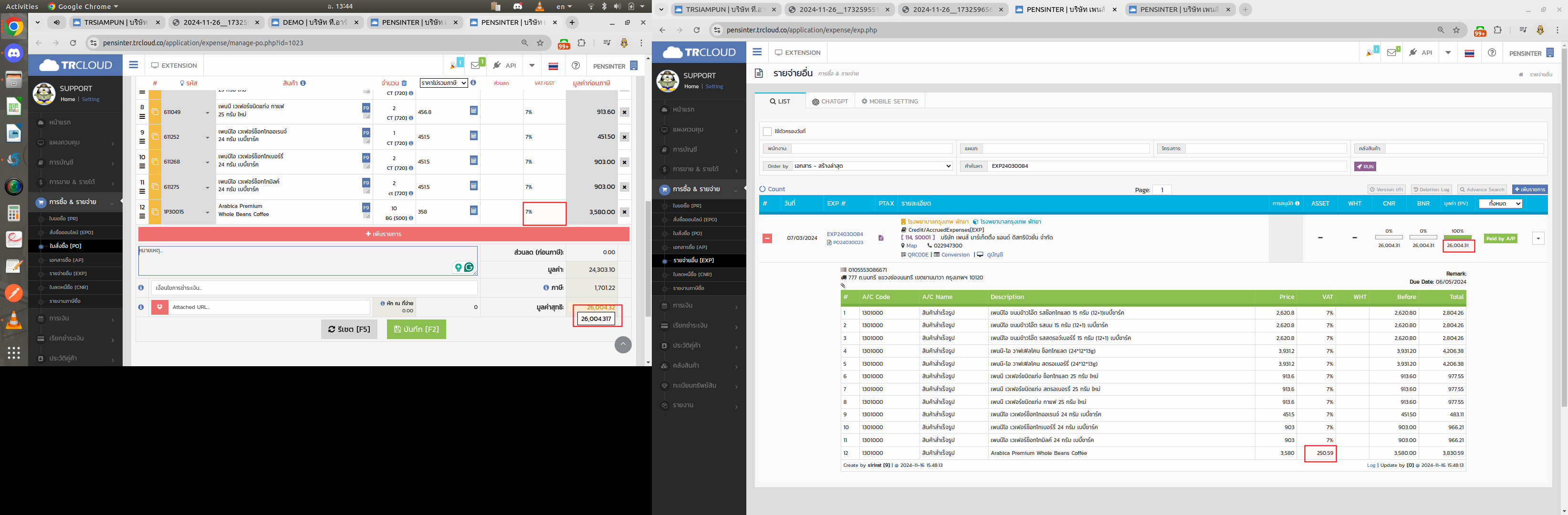Click copy icon on row 611252
The image size is (1568, 515).
click(155, 137)
